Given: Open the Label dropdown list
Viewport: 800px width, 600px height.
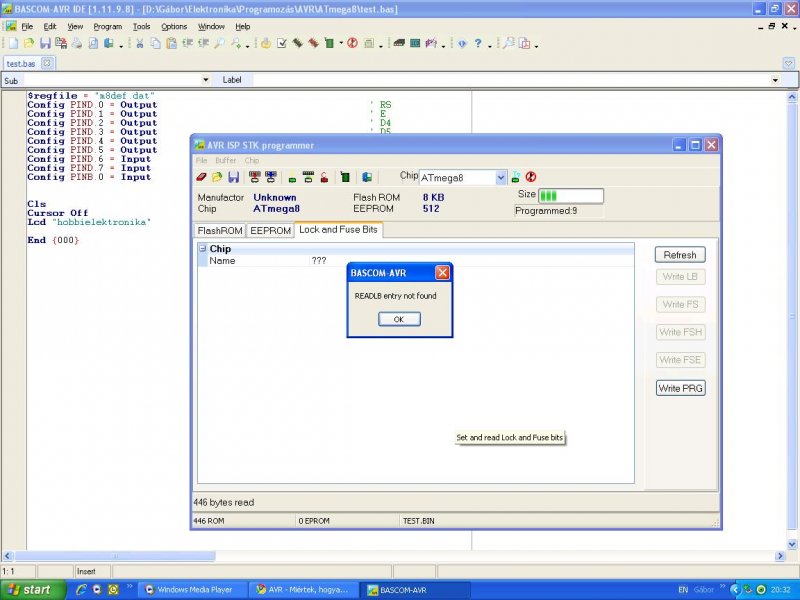Looking at the screenshot, I should click(775, 80).
